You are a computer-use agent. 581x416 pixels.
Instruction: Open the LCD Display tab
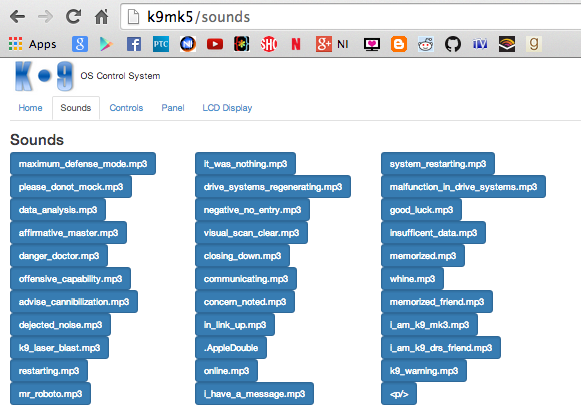click(x=227, y=108)
